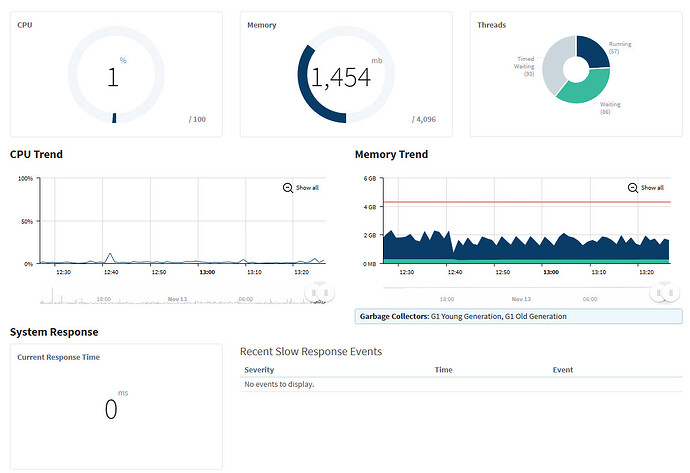Click the Current Response Time value
The width and height of the screenshot is (690, 473).
point(111,409)
